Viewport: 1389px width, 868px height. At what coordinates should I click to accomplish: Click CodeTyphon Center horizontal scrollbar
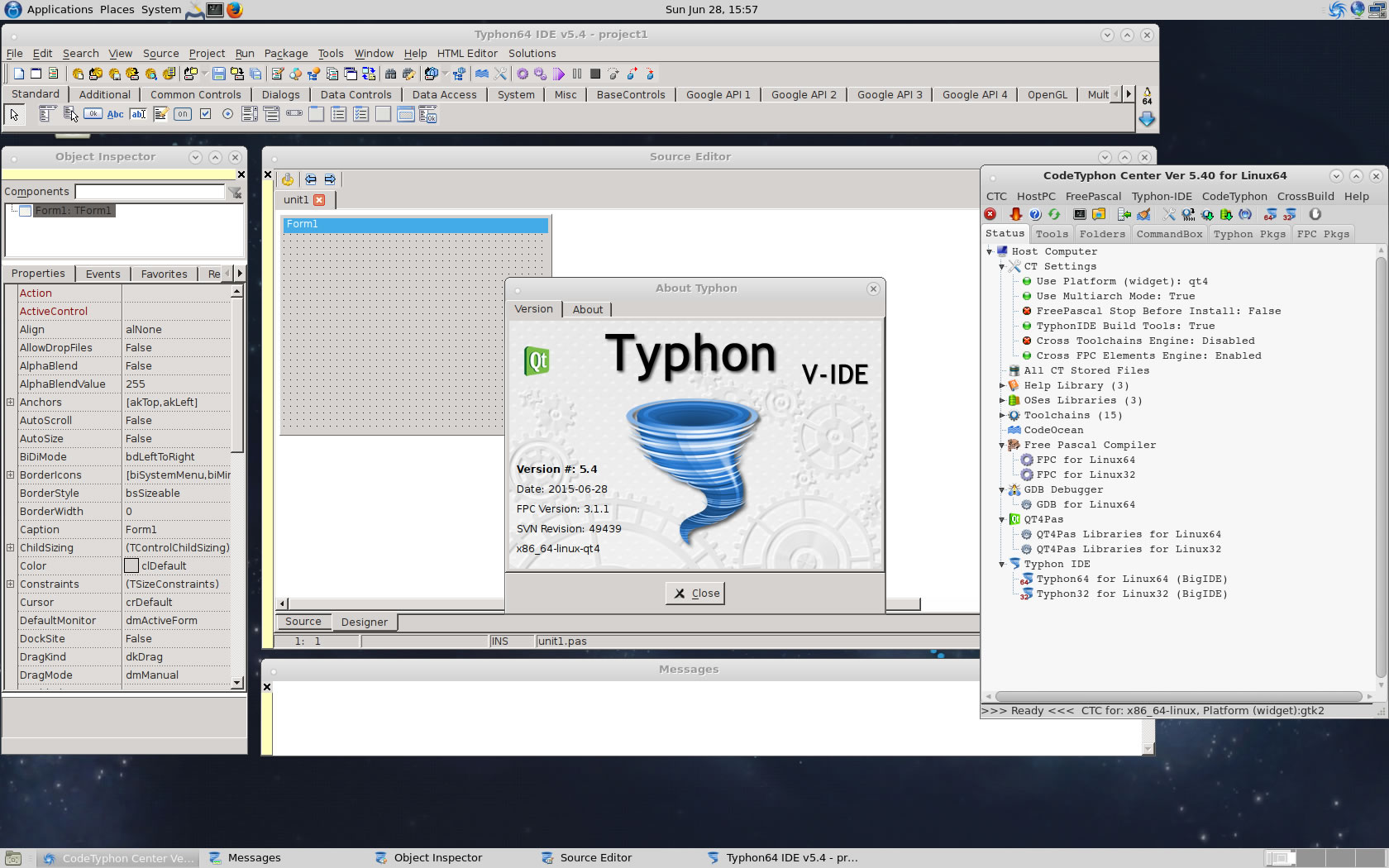pyautogui.click(x=1179, y=696)
